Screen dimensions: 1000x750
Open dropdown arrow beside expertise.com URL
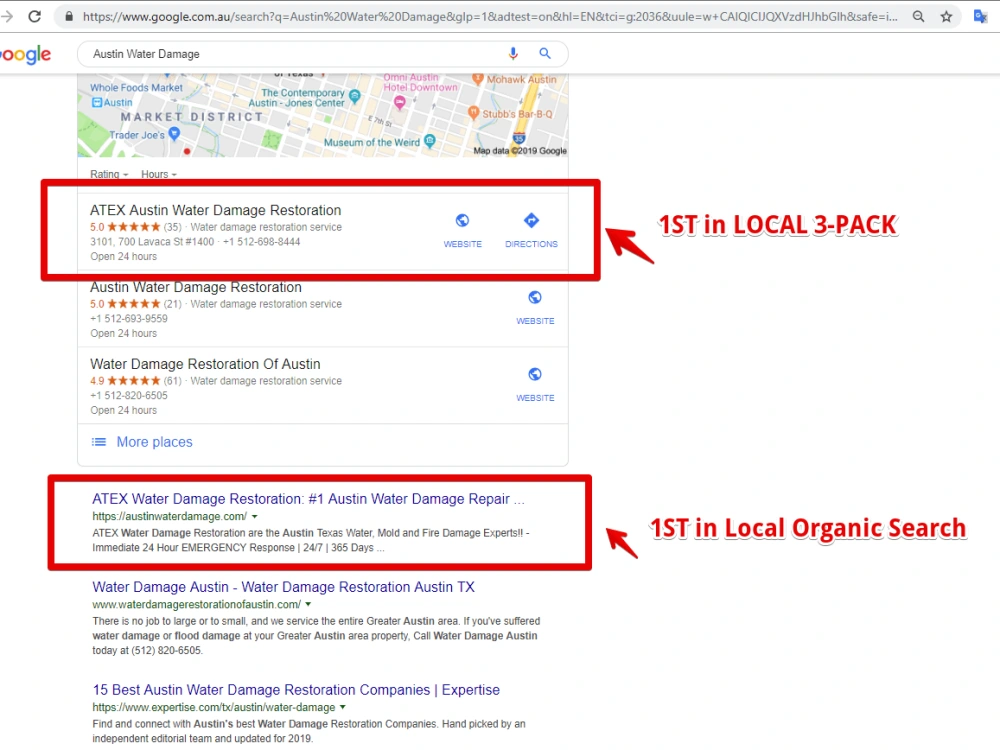(343, 707)
